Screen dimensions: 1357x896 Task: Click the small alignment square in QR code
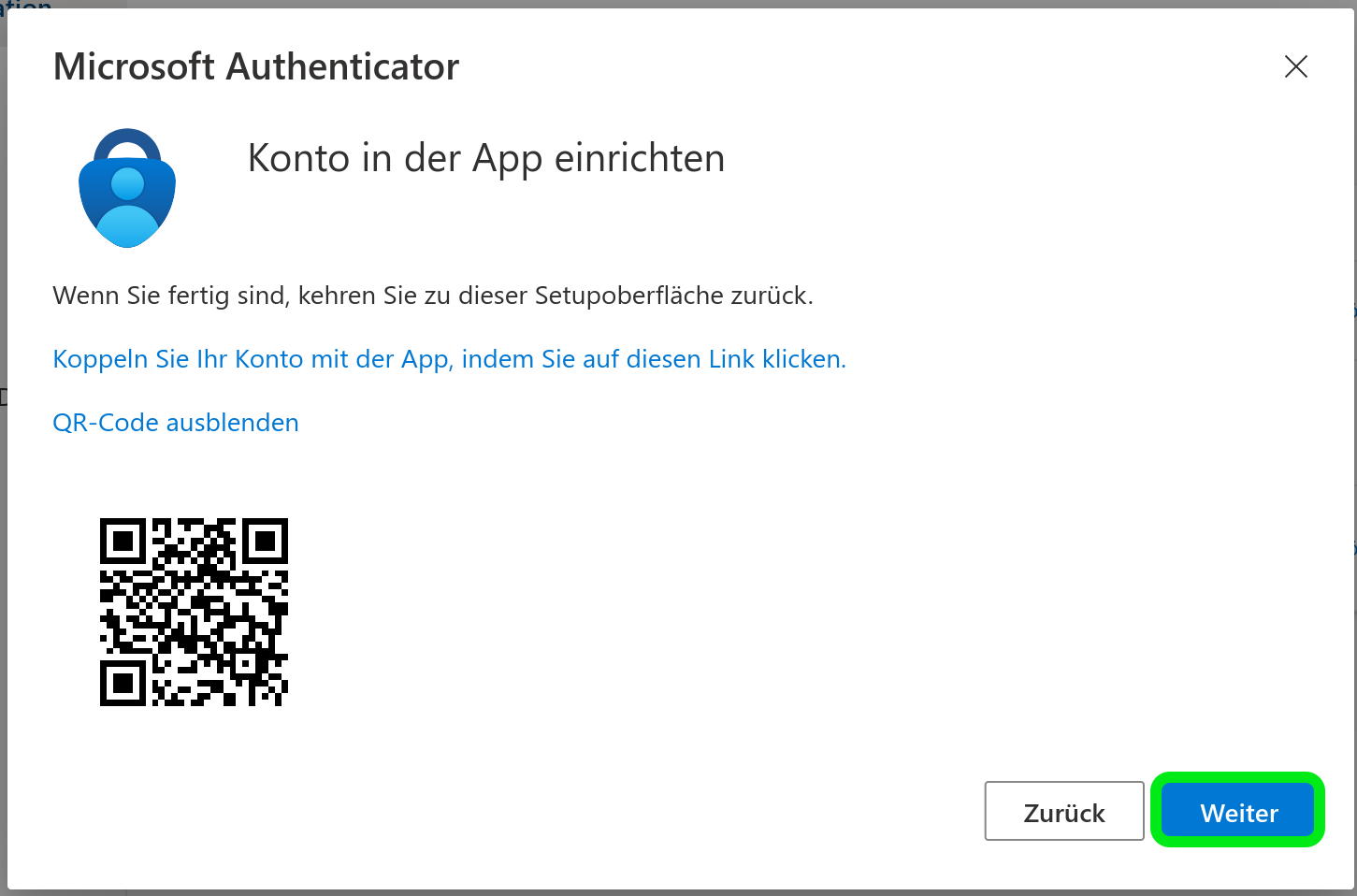coord(247,665)
